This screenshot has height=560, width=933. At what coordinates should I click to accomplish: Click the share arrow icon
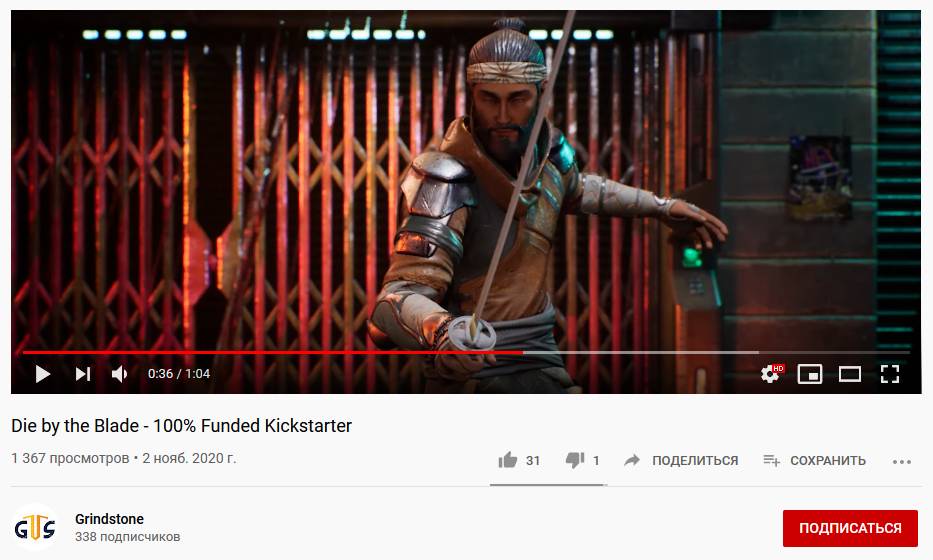pos(632,460)
